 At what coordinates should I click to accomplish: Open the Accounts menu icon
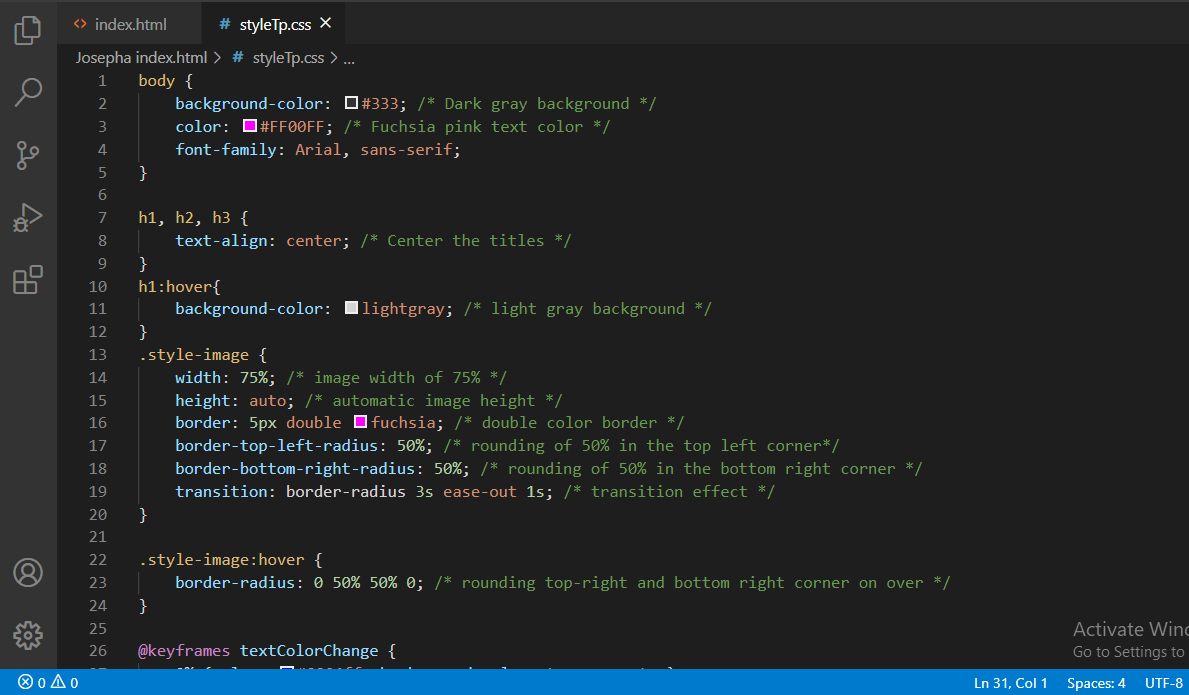click(x=28, y=573)
